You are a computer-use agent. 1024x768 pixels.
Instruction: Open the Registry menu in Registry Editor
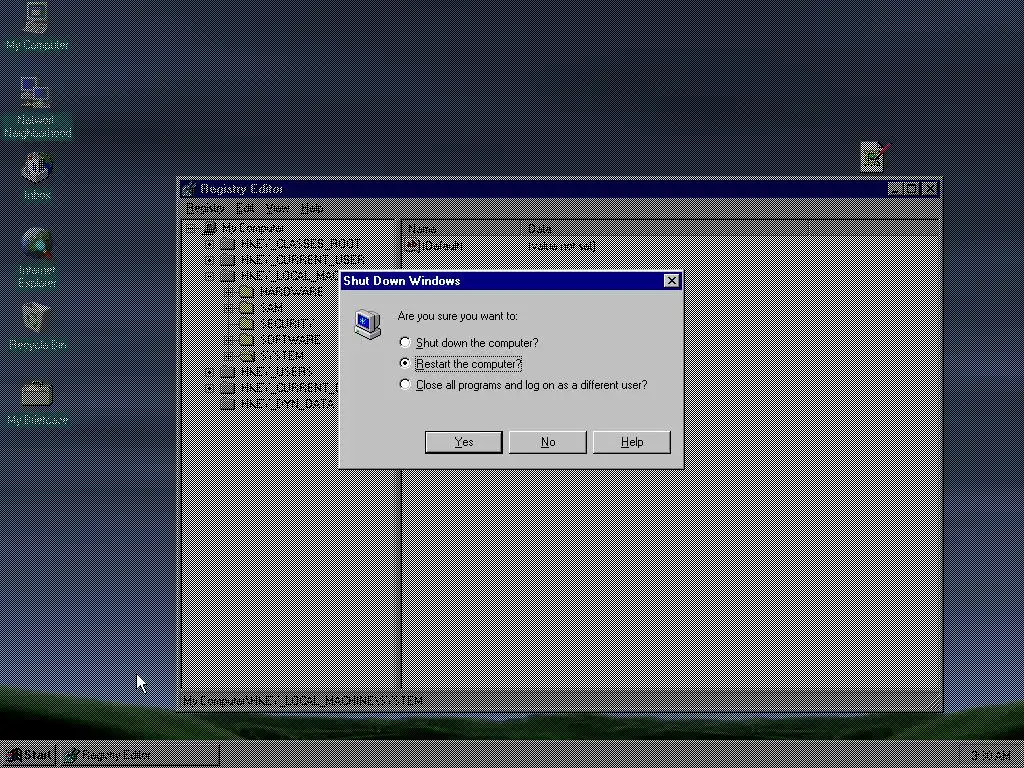(x=205, y=208)
